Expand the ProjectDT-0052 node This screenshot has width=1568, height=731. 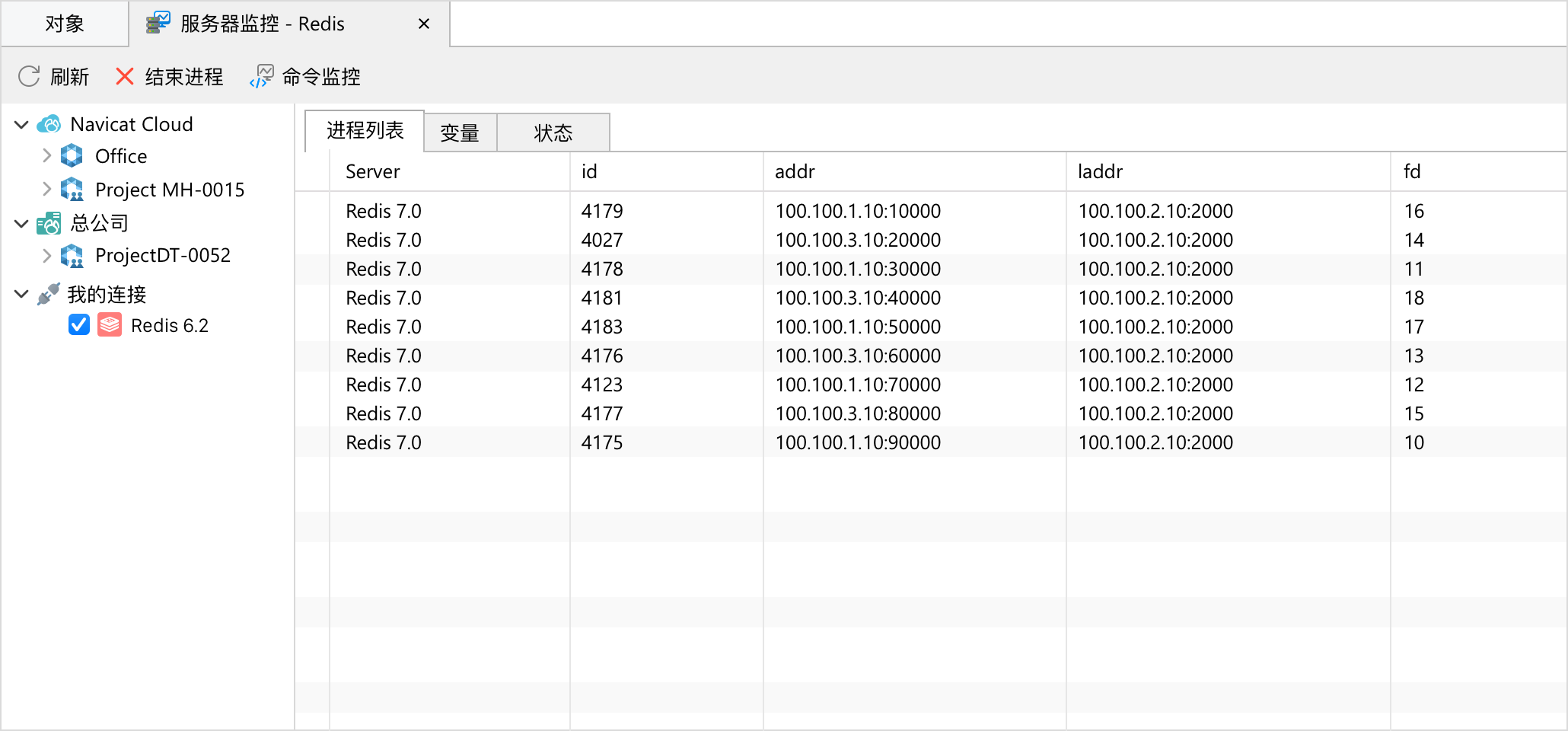point(46,255)
